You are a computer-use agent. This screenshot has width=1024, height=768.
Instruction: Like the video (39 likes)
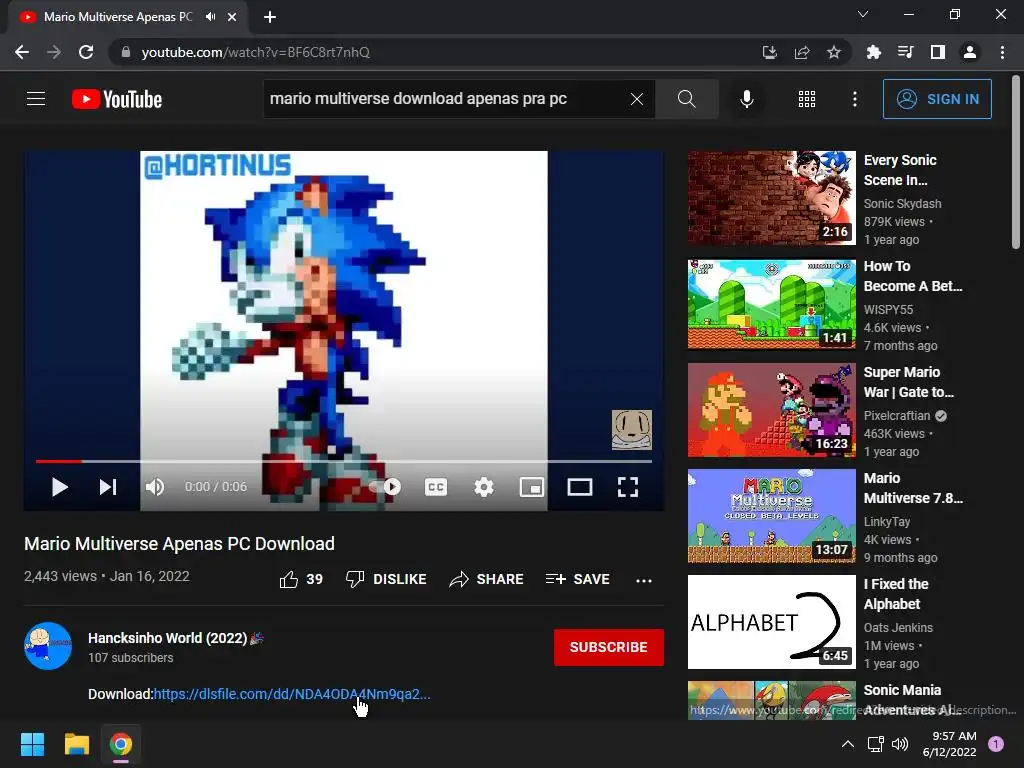pyautogui.click(x=301, y=579)
